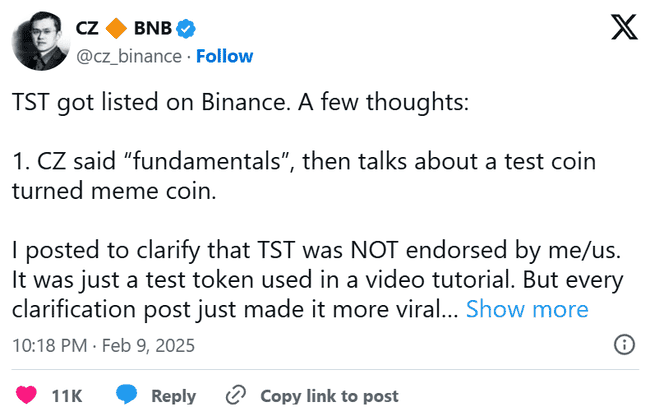The height and width of the screenshot is (416, 650).
Task: Click the blue verified badge
Action: 185,29
